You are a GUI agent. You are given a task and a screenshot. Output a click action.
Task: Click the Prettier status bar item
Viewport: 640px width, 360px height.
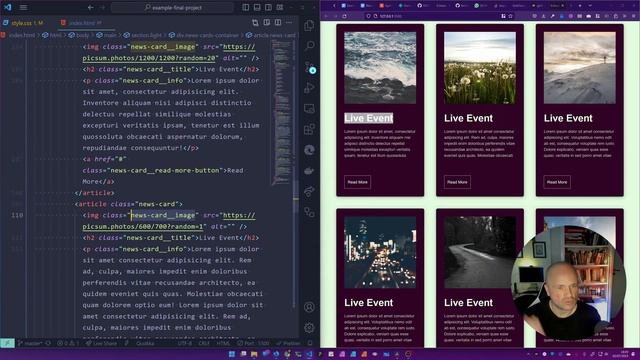click(x=288, y=343)
